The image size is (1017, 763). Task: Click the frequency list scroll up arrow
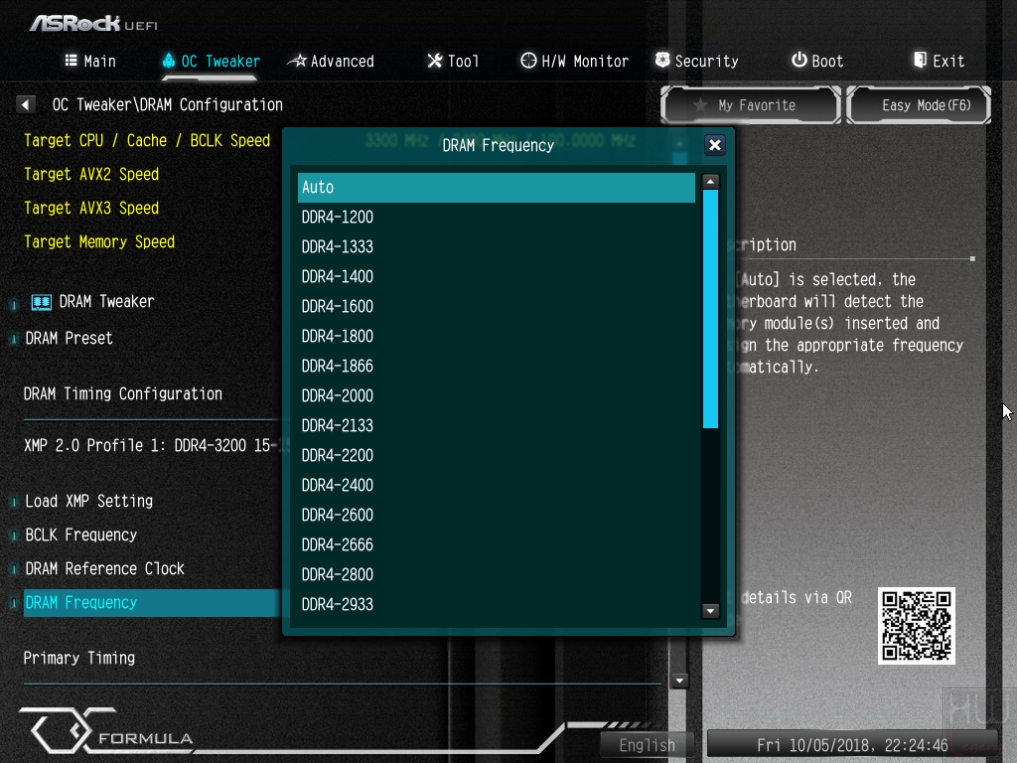click(x=710, y=182)
